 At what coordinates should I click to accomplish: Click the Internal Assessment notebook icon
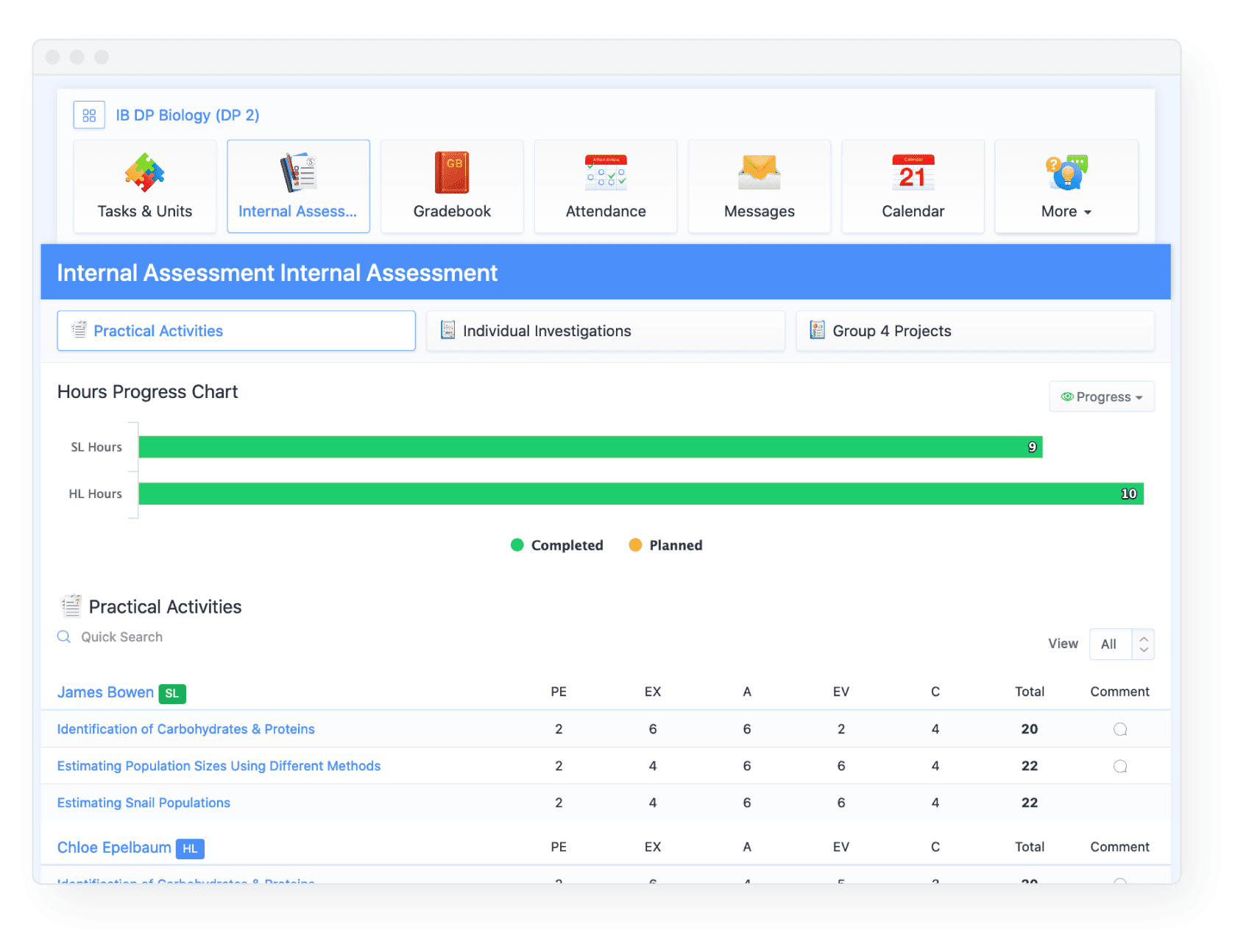(298, 173)
